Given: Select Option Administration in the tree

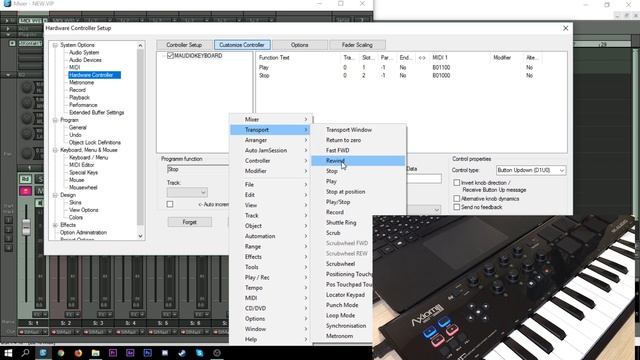Looking at the screenshot, I should (x=83, y=233).
